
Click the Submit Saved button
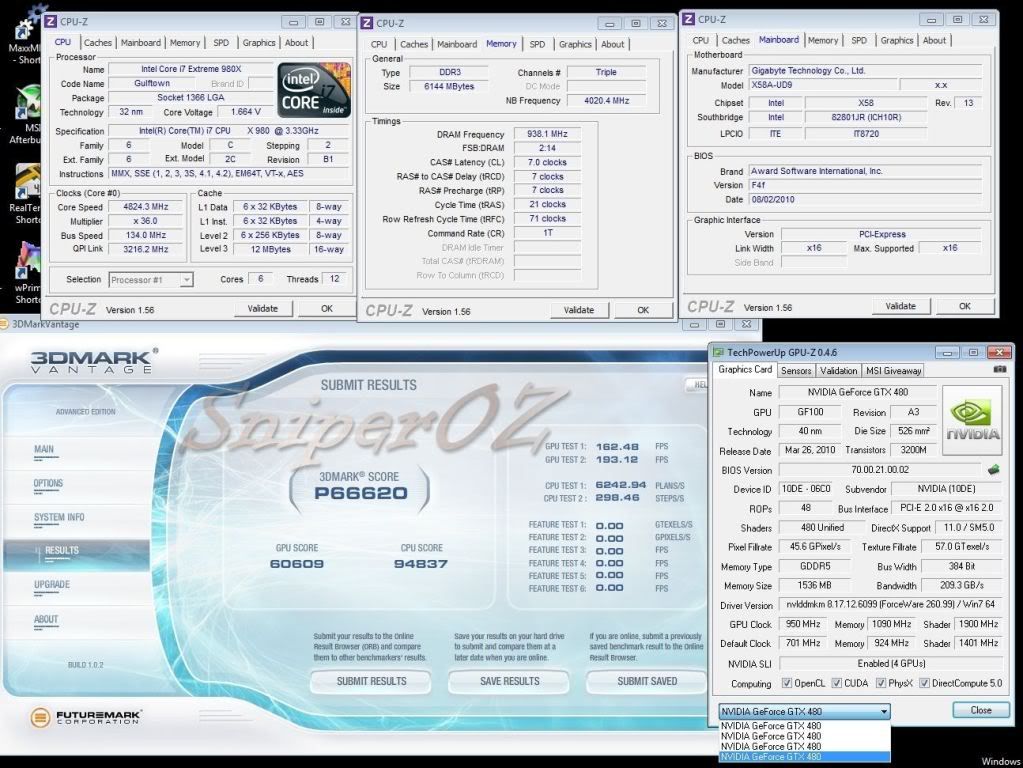(646, 681)
